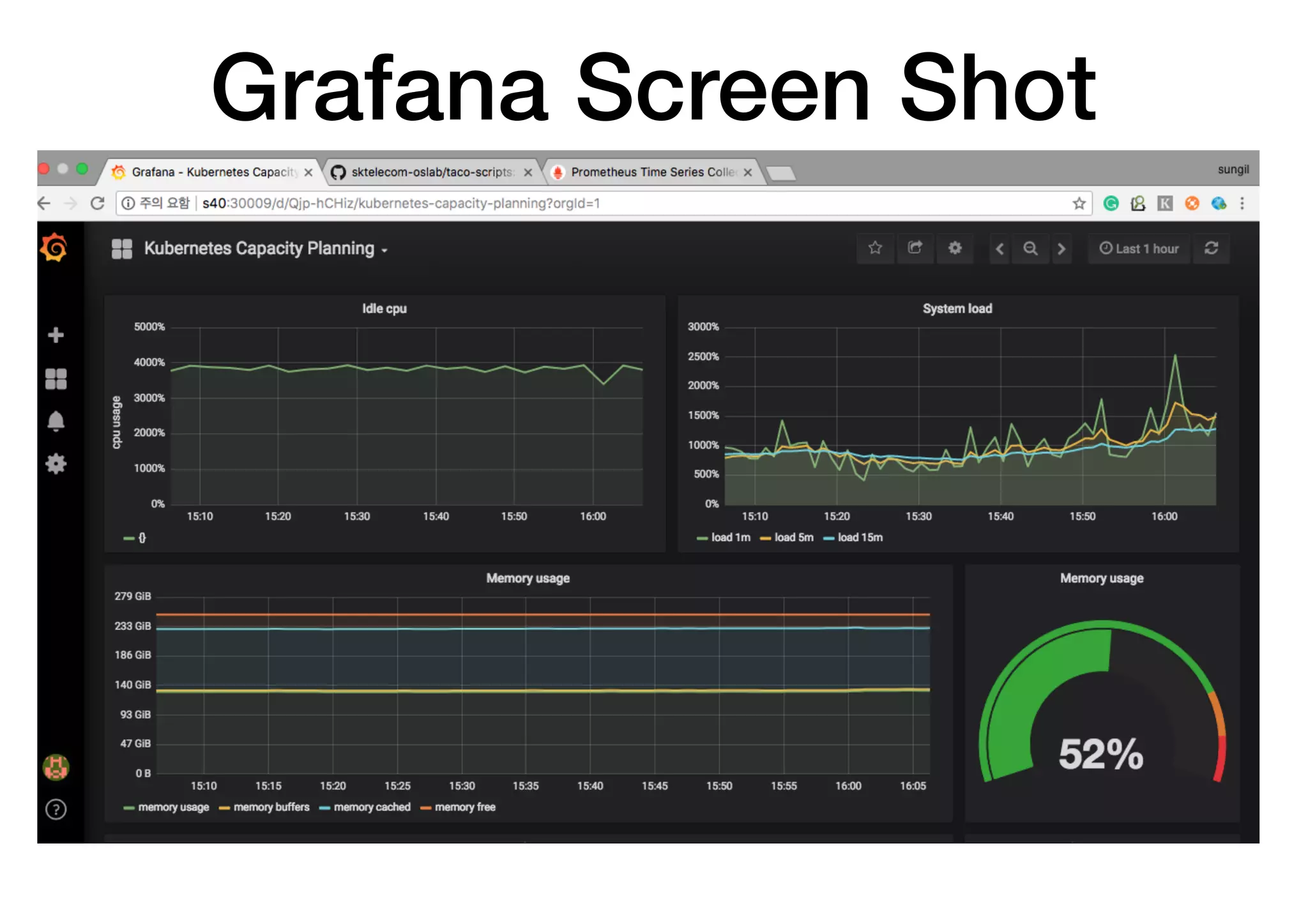
Task: Shift time range forward with right arrow
Action: click(1061, 248)
